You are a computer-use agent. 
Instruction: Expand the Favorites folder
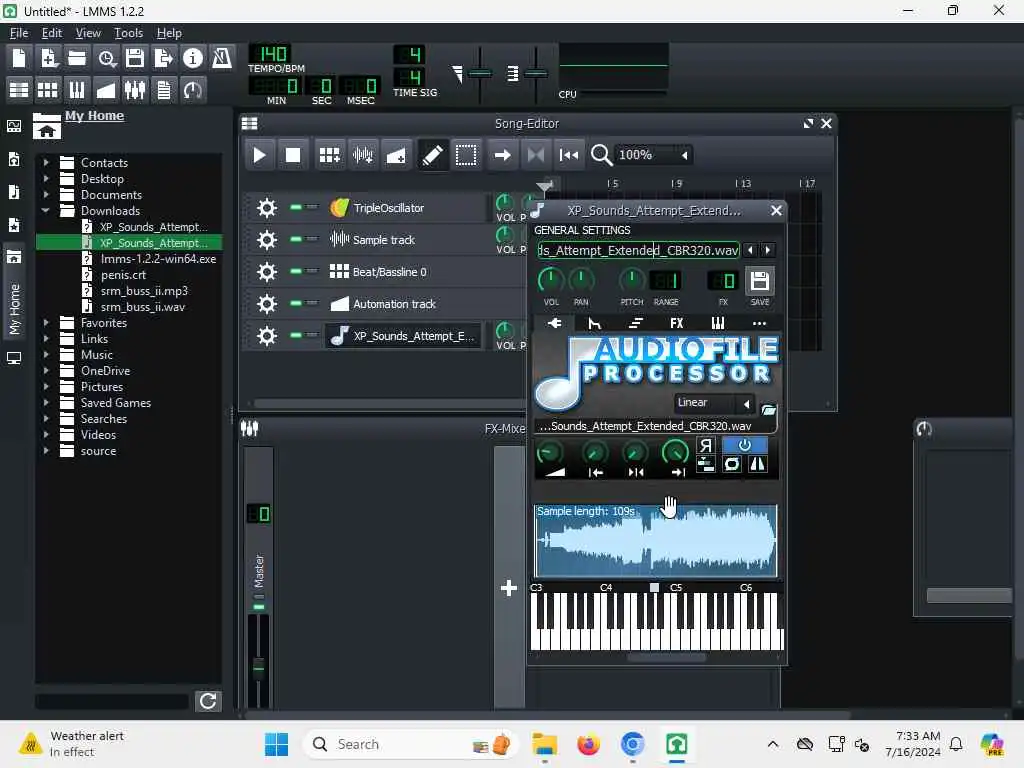(x=46, y=323)
